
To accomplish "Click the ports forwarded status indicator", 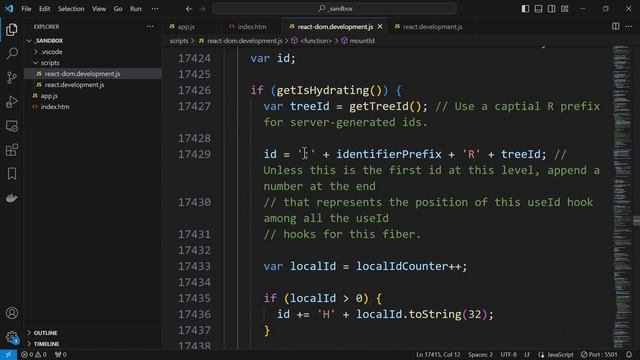I will (x=60, y=355).
